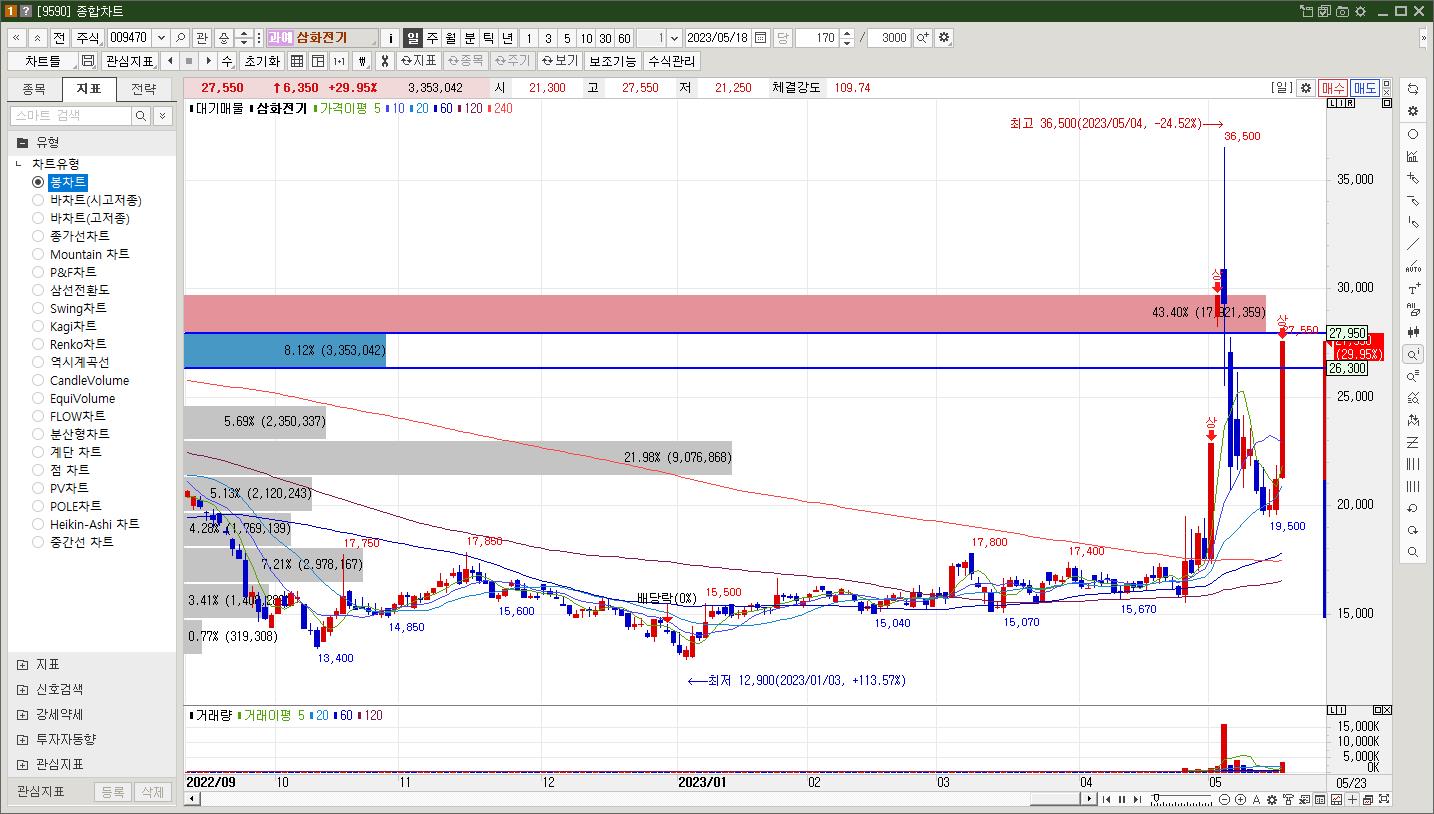Open the gear settings next to [일] label
1434x814 pixels.
point(1305,88)
